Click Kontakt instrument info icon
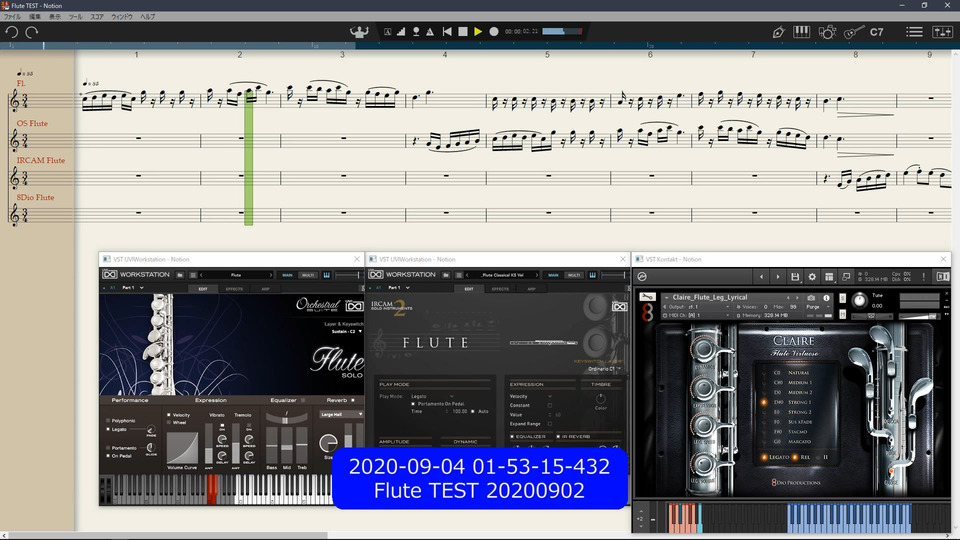The width and height of the screenshot is (960, 540). click(827, 298)
